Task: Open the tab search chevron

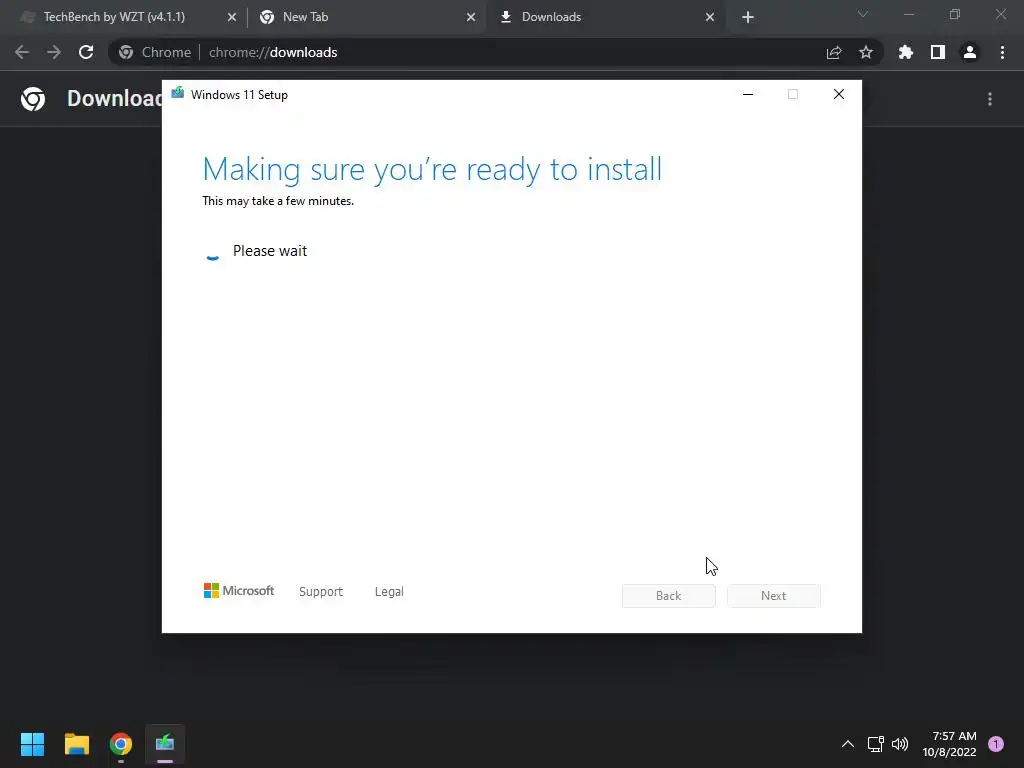Action: pos(863,14)
